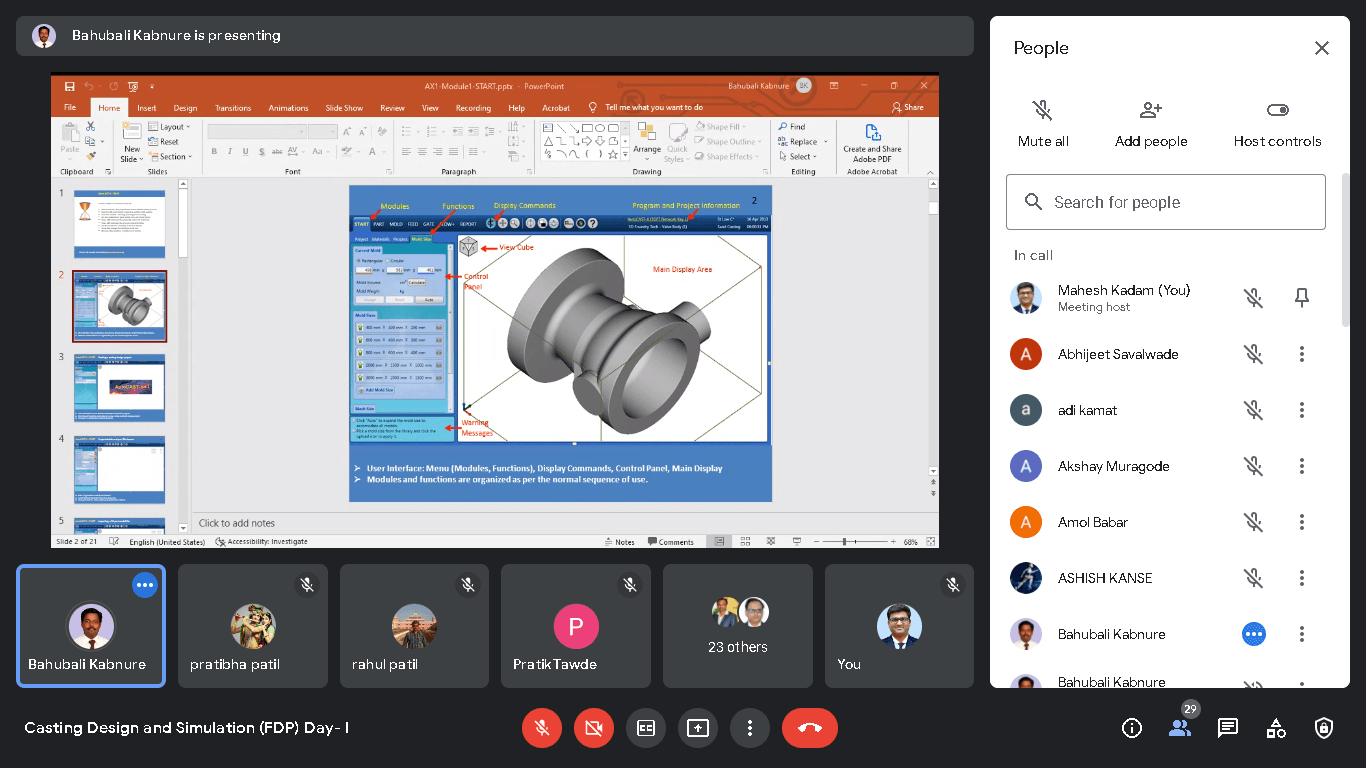Mute Abhijeet Savalwade's microphone
This screenshot has width=1366, height=768.
[x=1254, y=354]
